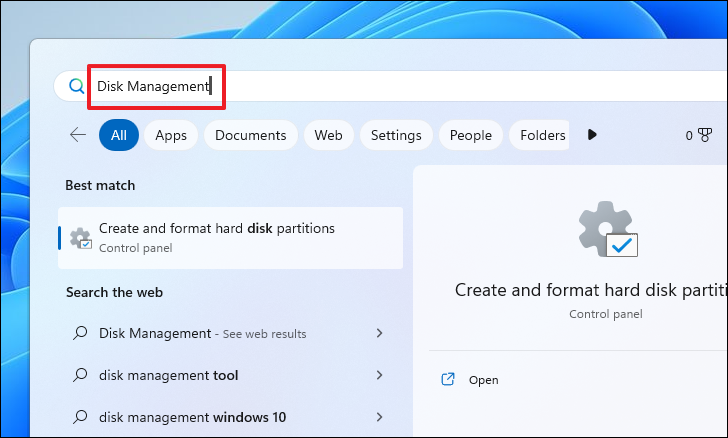The height and width of the screenshot is (438, 728).
Task: Click Disk Management - See web results suggestion
Action: 230,333
